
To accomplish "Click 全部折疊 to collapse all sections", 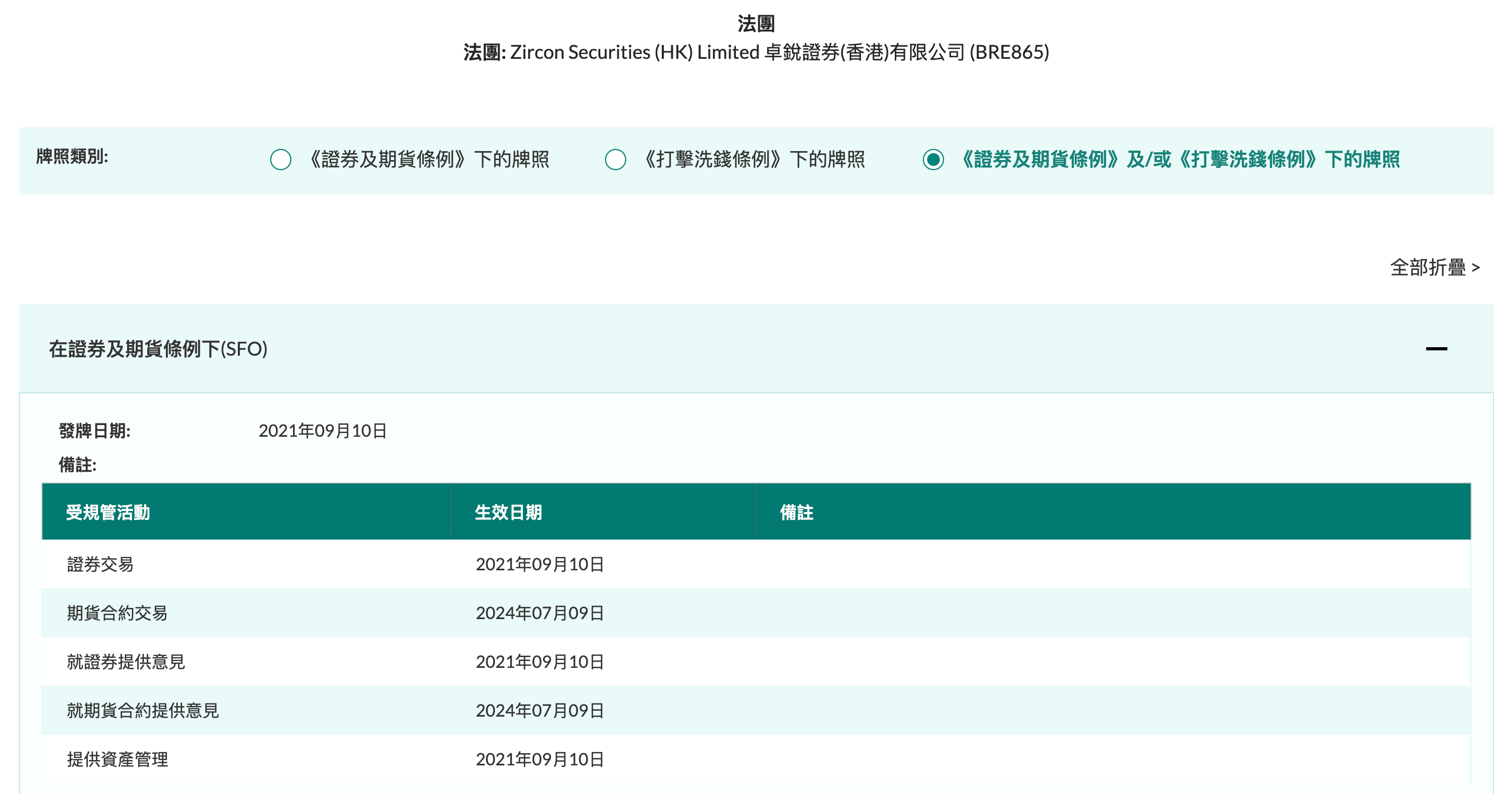I will [1435, 268].
